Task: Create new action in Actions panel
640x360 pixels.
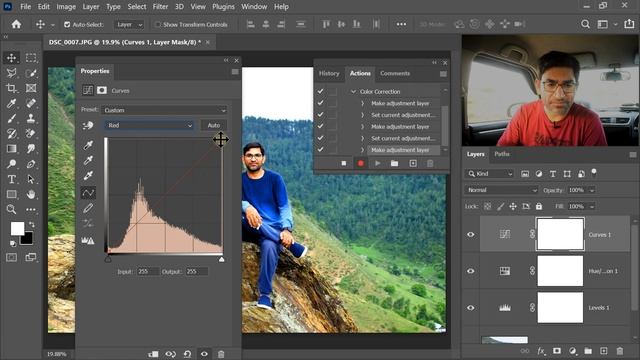Action: click(x=413, y=163)
